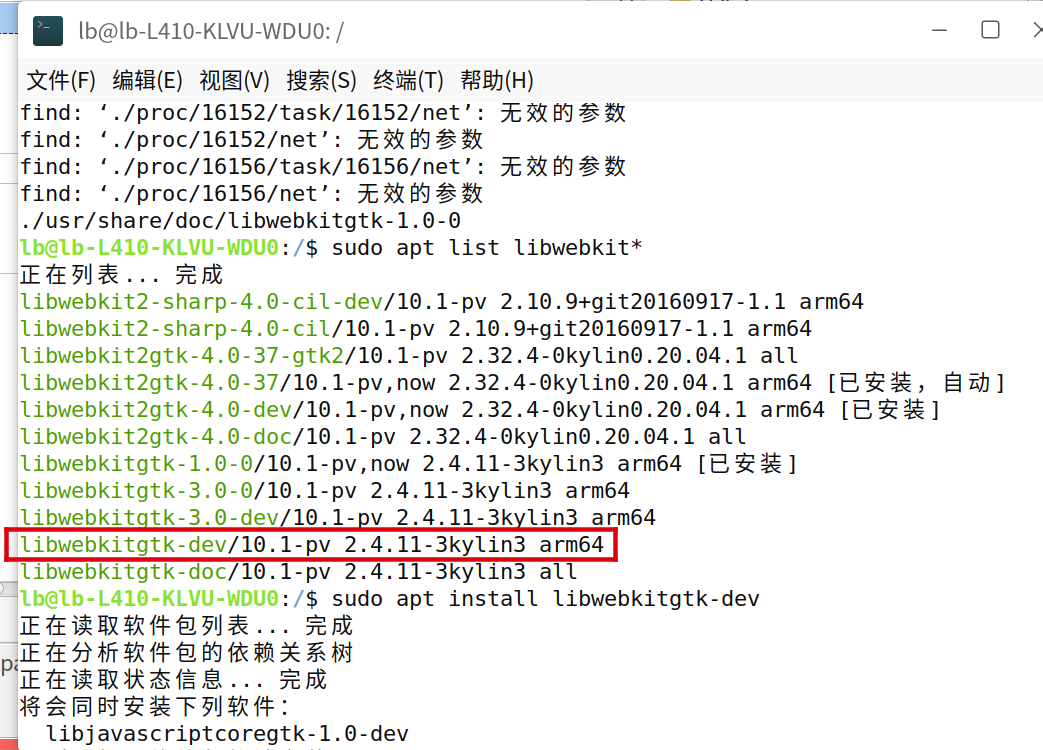The width and height of the screenshot is (1043, 750).
Task: Click find: ./proc/16152/task/16152/net error line
Action: click(323, 112)
